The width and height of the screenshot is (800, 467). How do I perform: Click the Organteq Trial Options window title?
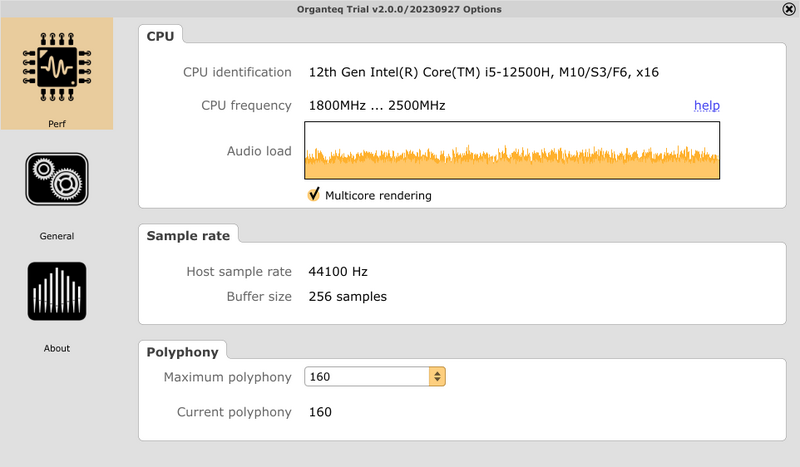(x=399, y=9)
